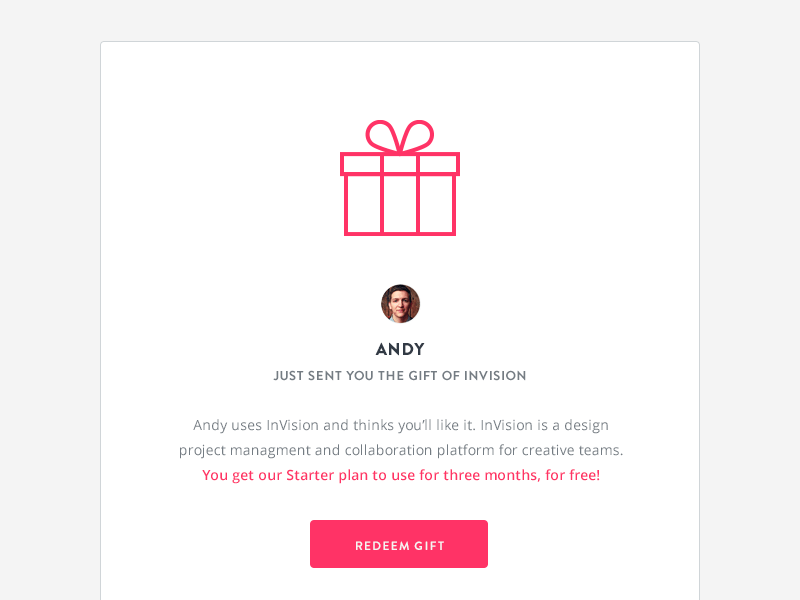Click the 'Andy uses InVision' description line

[x=400, y=425]
